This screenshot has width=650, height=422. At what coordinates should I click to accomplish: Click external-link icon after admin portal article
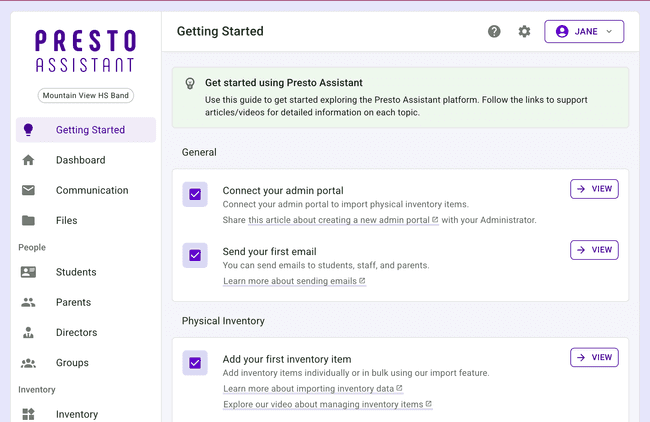click(x=435, y=220)
